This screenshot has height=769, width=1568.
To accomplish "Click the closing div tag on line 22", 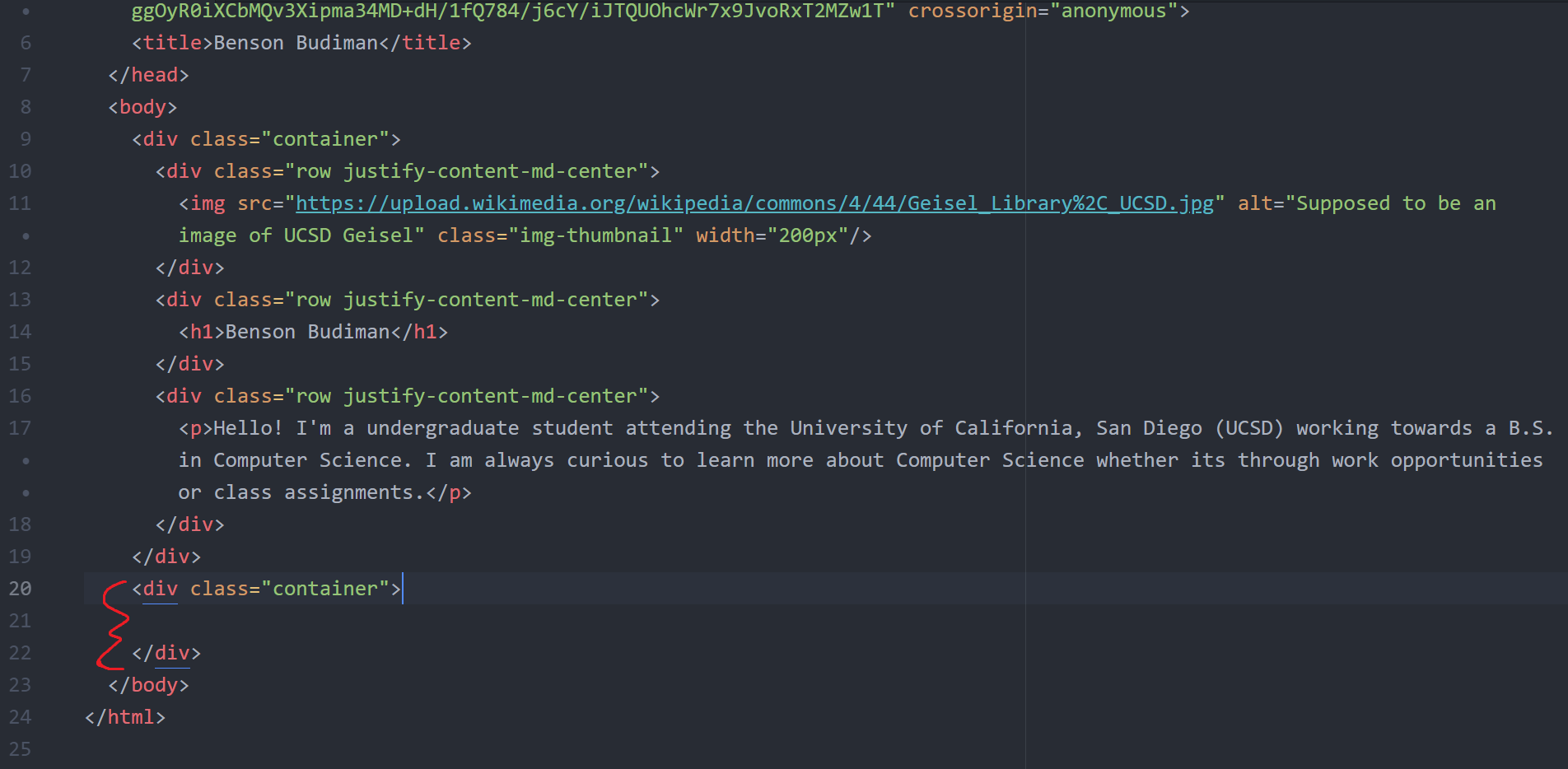I will [166, 653].
